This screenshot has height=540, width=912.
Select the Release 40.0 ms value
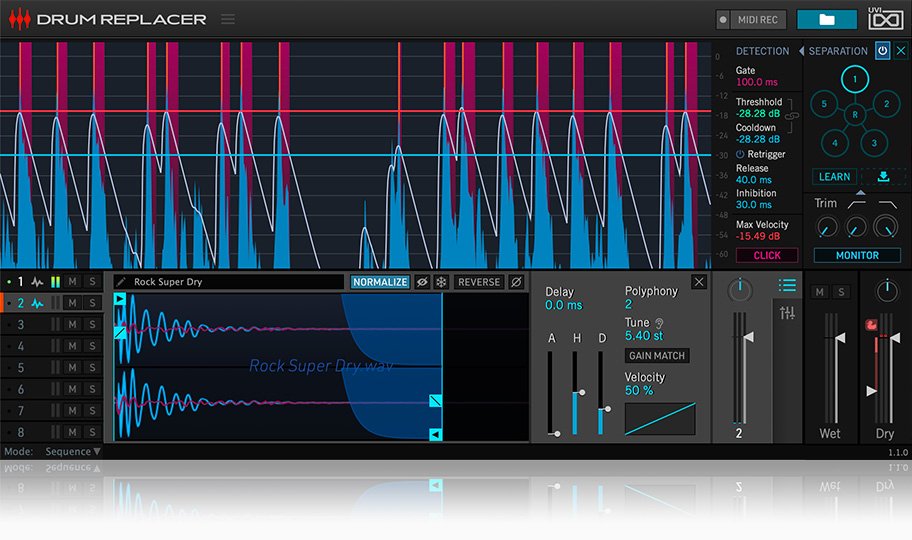pos(754,180)
